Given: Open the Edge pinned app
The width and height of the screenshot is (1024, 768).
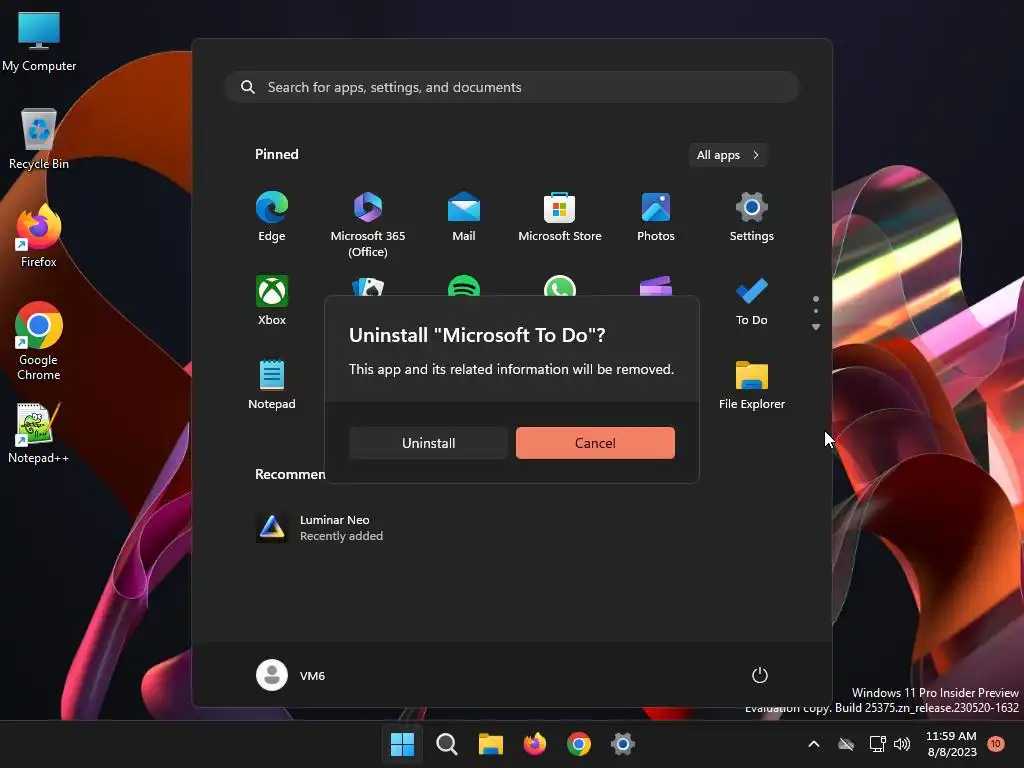Looking at the screenshot, I should click(x=272, y=217).
